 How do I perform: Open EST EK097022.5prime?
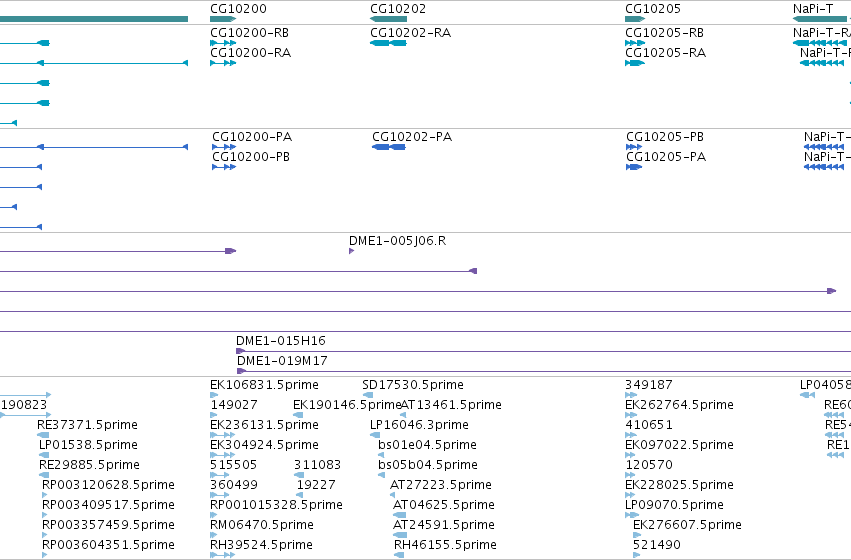(679, 445)
